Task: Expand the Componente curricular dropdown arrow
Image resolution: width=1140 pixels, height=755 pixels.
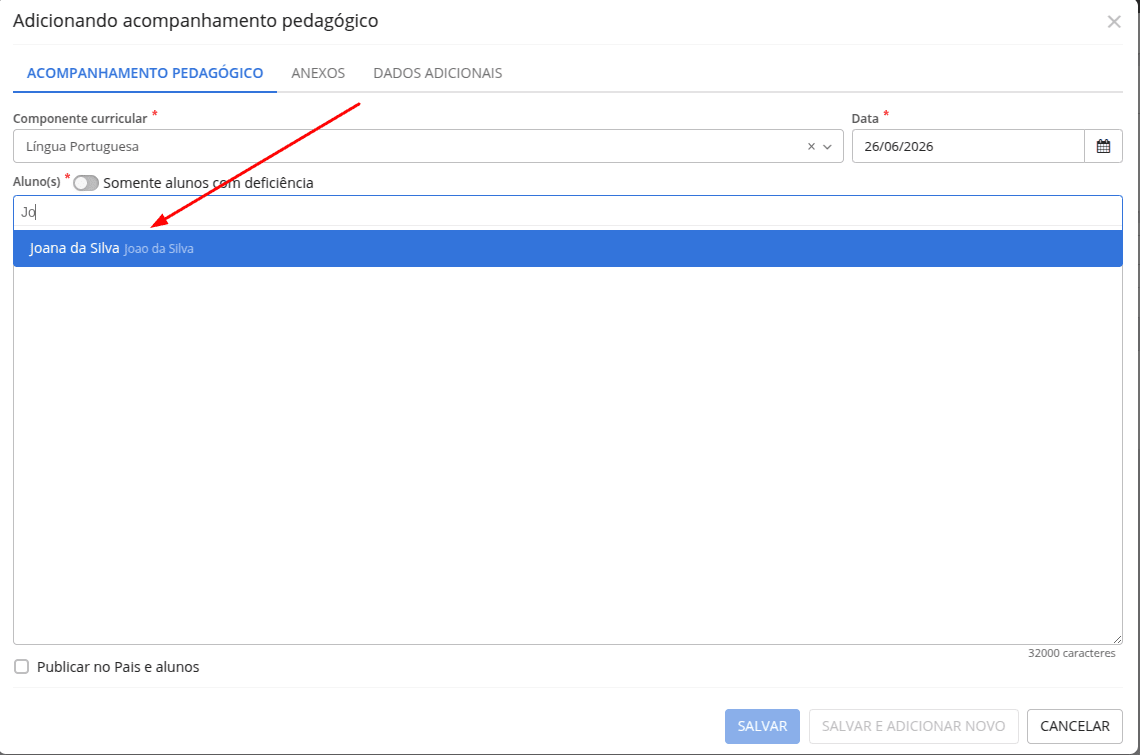Action: (827, 146)
